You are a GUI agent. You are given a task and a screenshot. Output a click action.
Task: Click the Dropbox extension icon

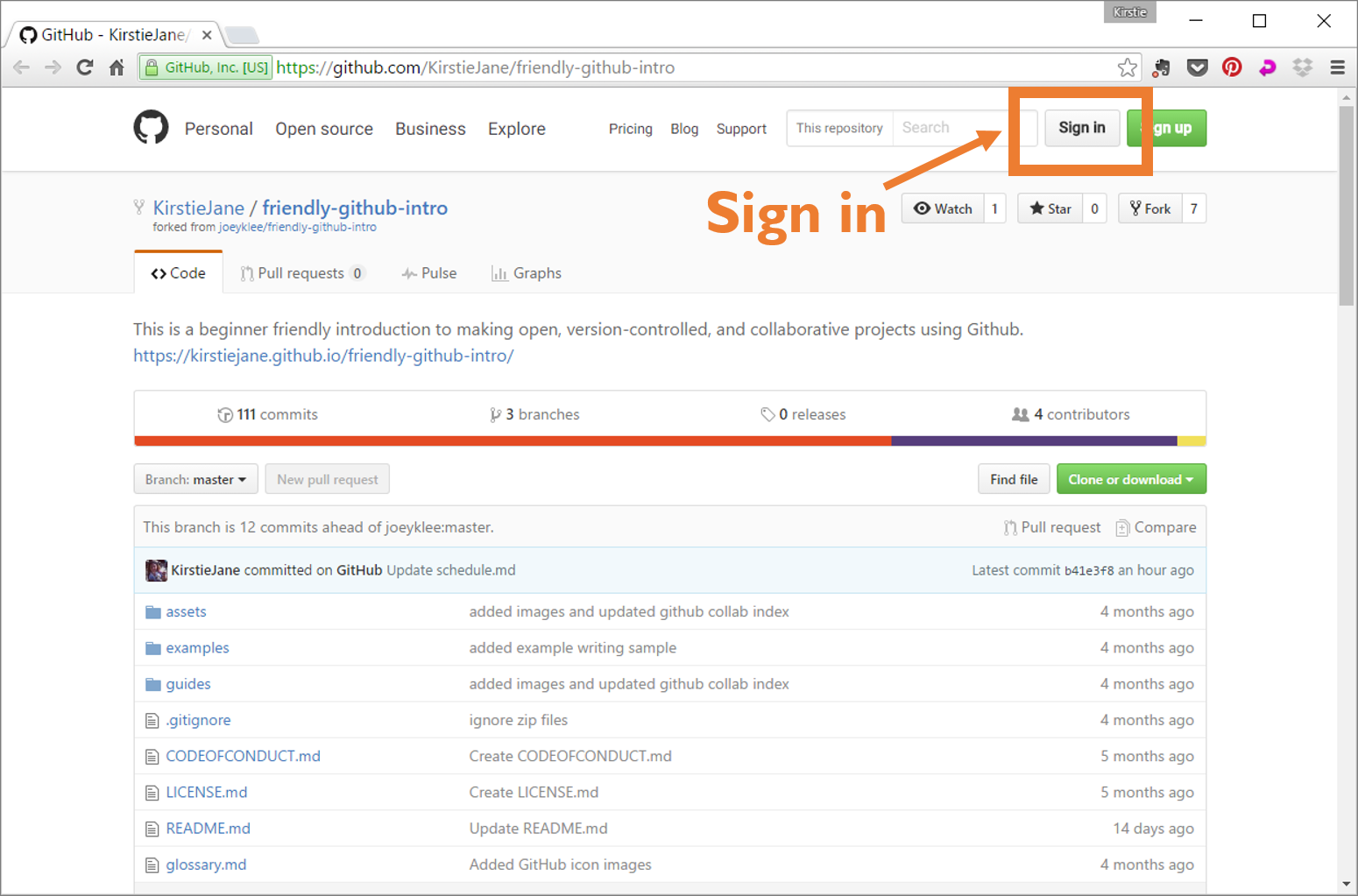coord(1303,67)
